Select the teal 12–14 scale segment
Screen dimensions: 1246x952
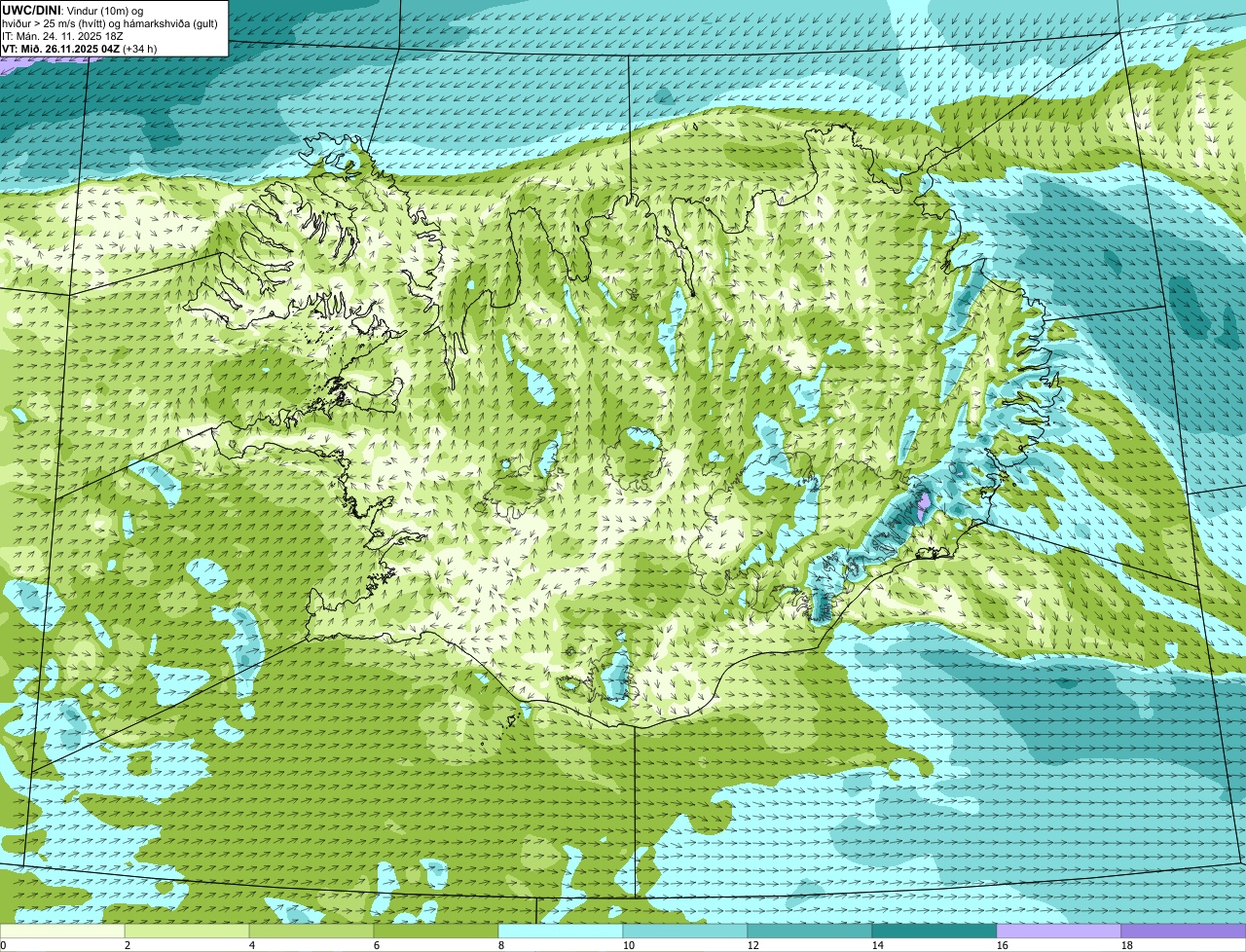tap(810, 932)
